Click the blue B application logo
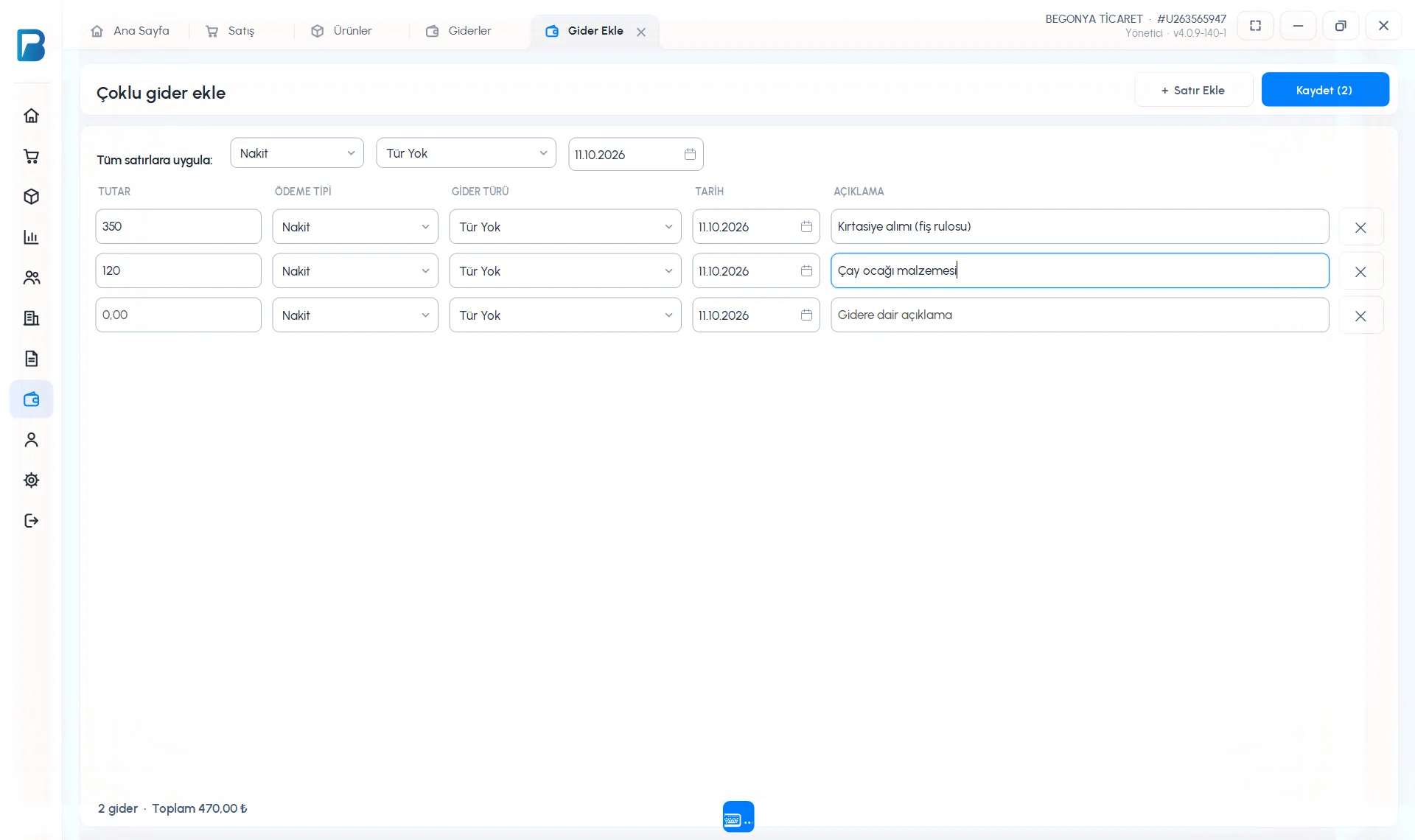1415x840 pixels. 31,45
